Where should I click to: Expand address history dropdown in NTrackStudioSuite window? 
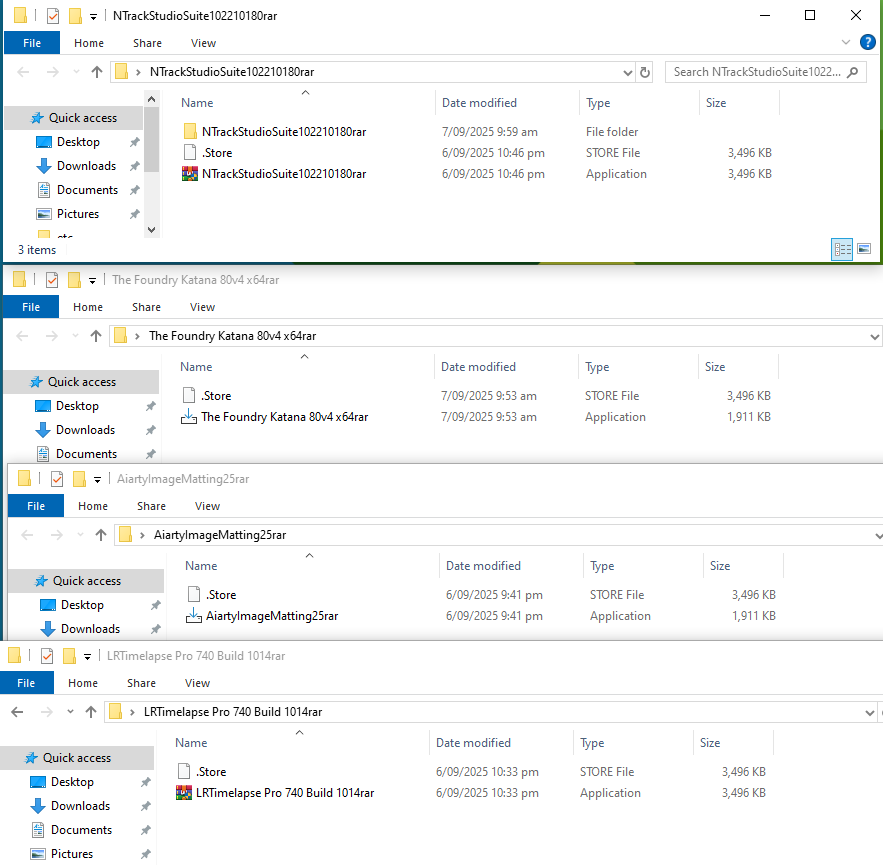tap(627, 73)
